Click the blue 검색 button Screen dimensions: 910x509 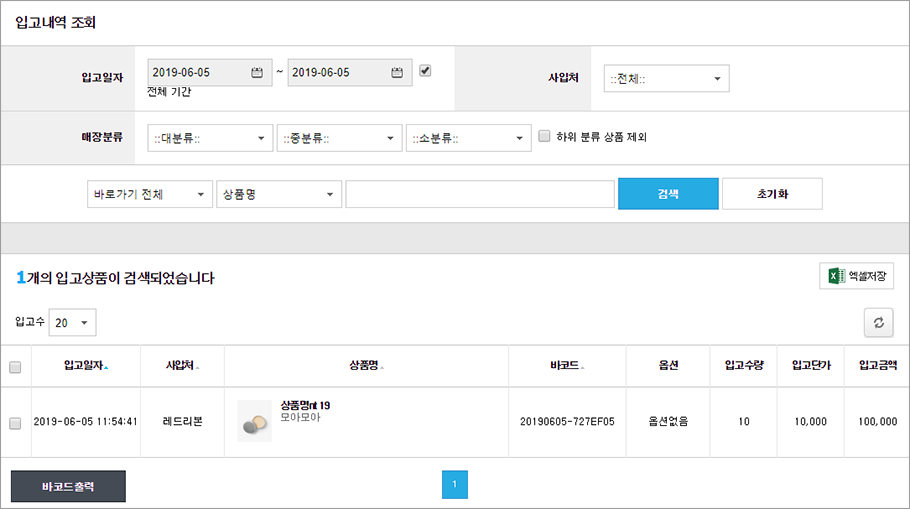click(x=668, y=194)
